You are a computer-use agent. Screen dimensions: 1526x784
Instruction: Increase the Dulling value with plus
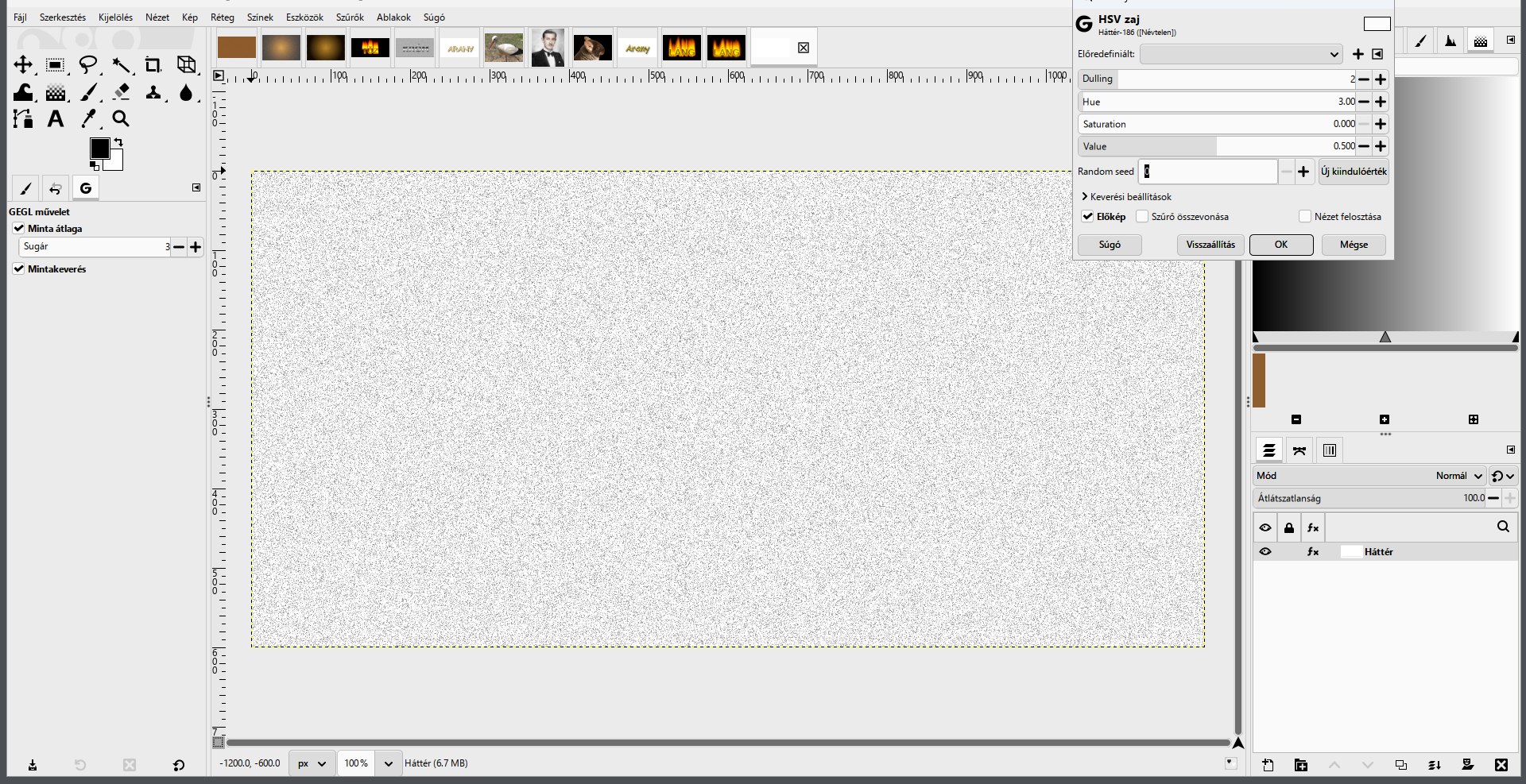(1381, 79)
